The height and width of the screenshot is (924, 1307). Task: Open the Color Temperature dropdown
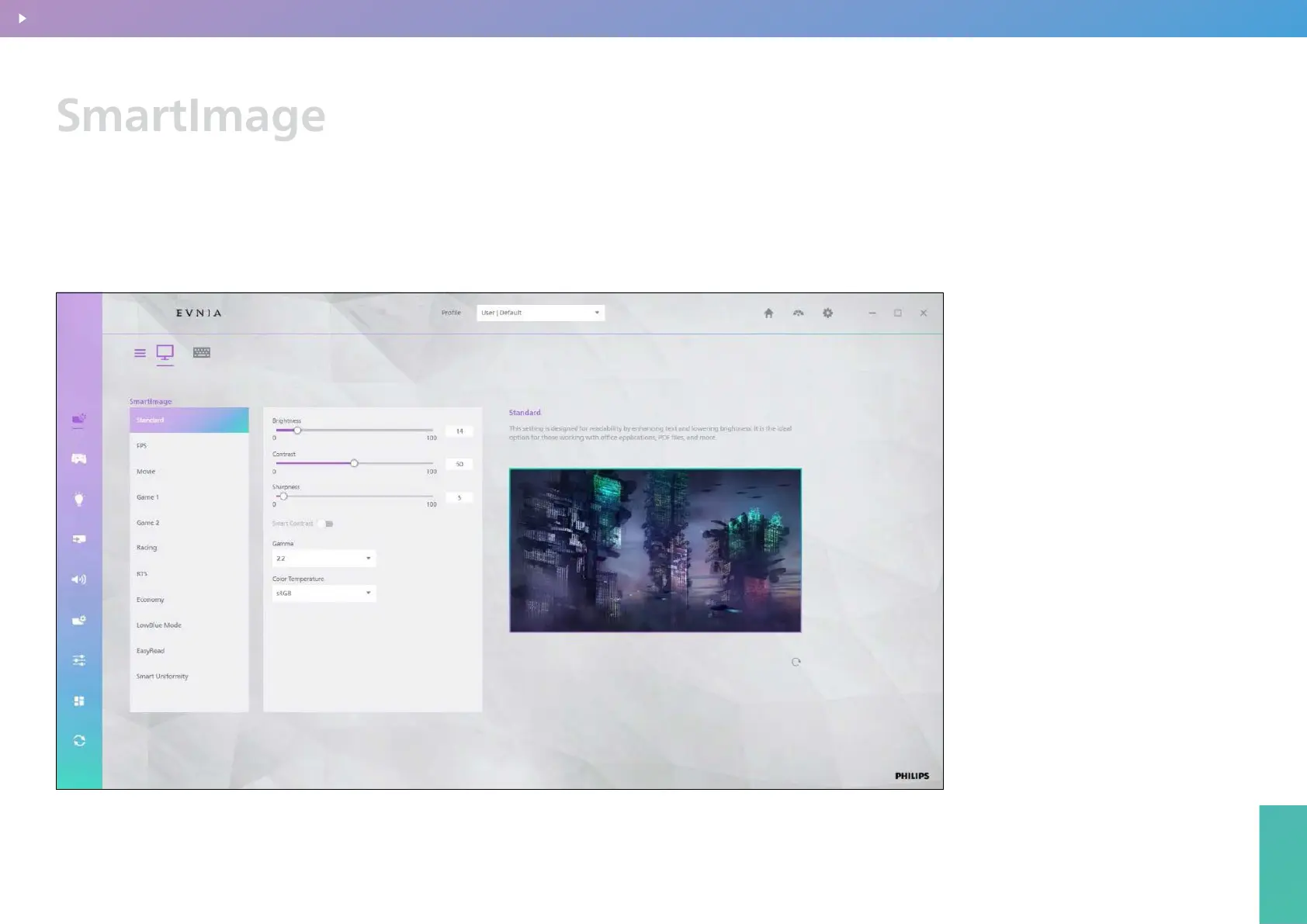tap(324, 594)
